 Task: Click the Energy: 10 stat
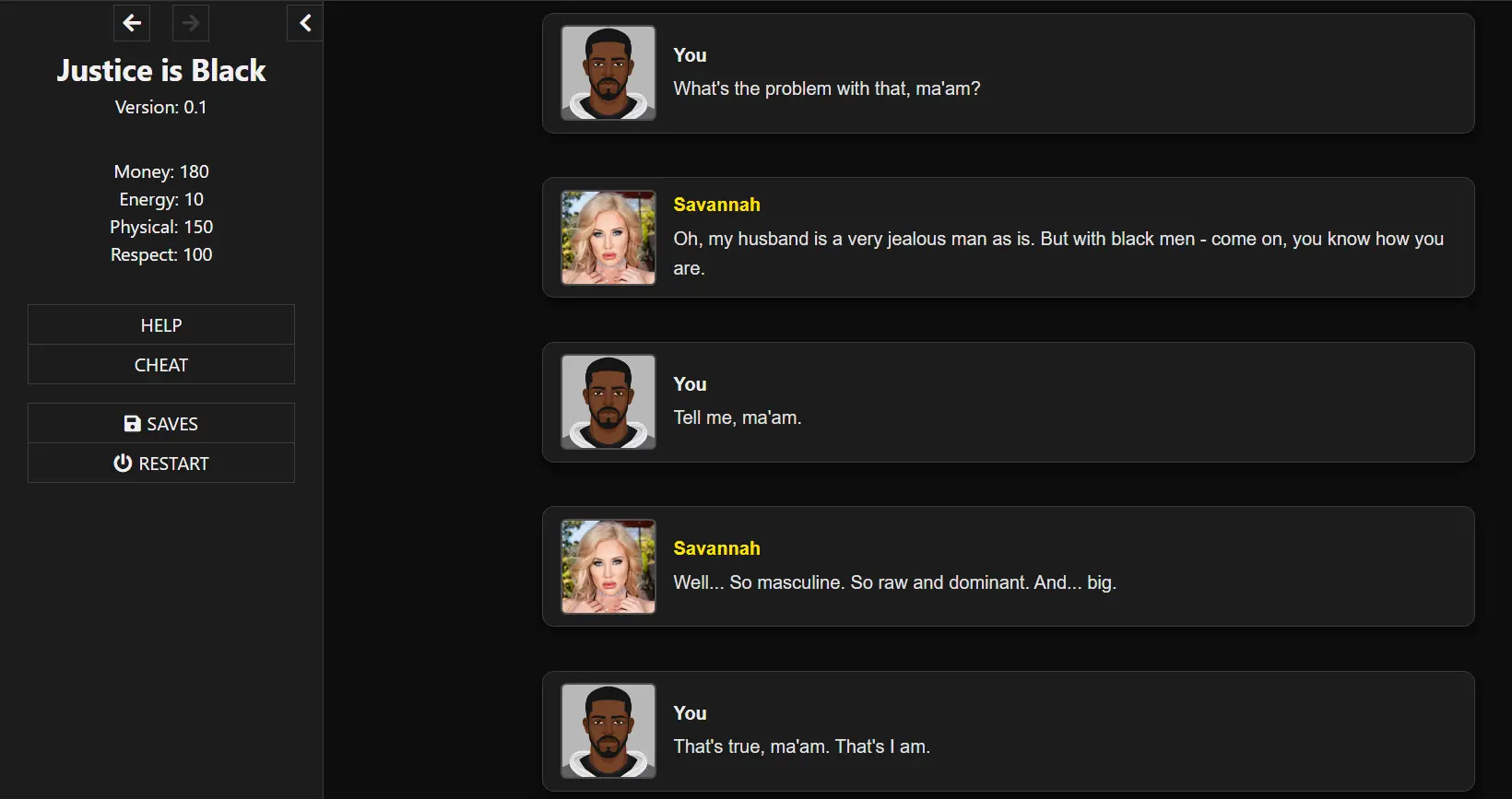161,199
